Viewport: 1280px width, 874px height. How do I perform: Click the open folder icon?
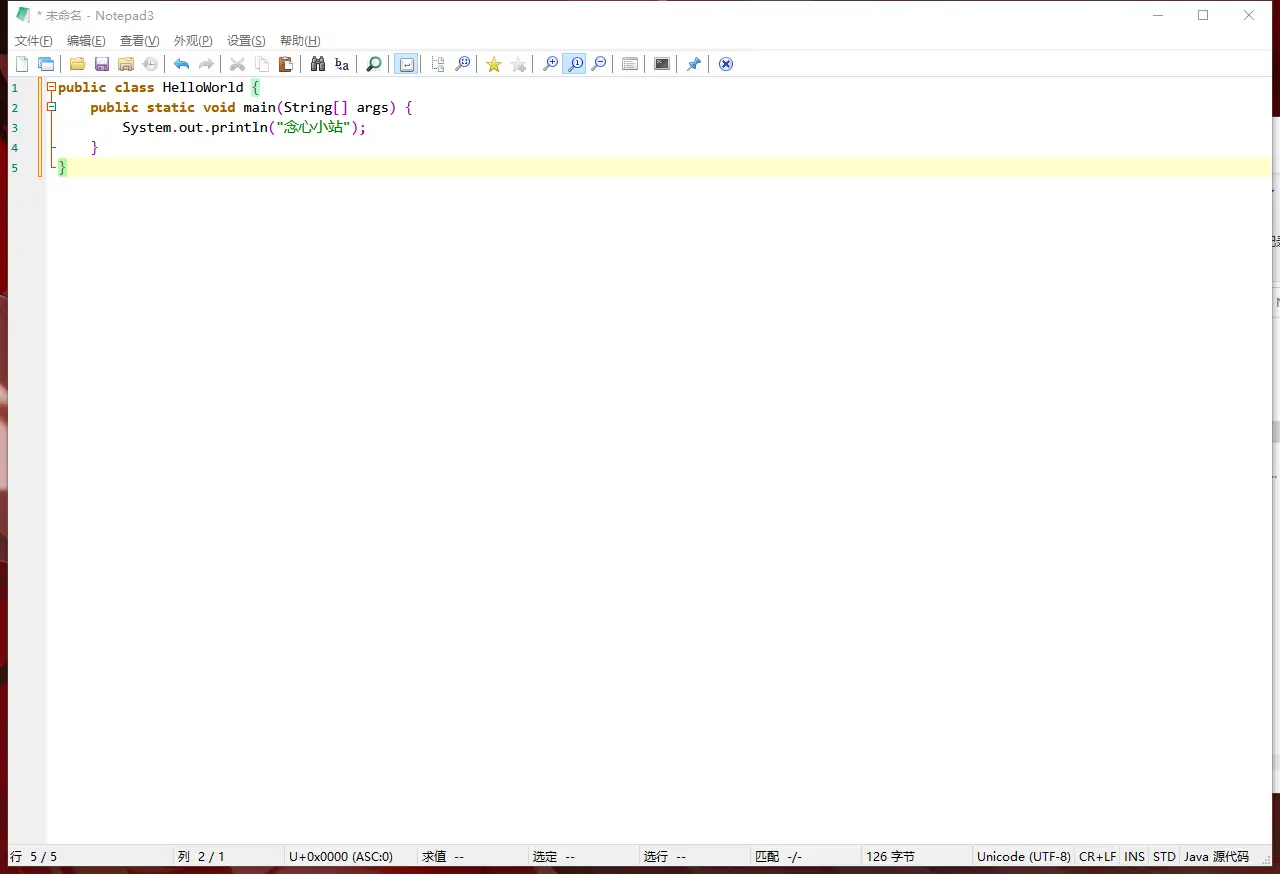pyautogui.click(x=77, y=64)
